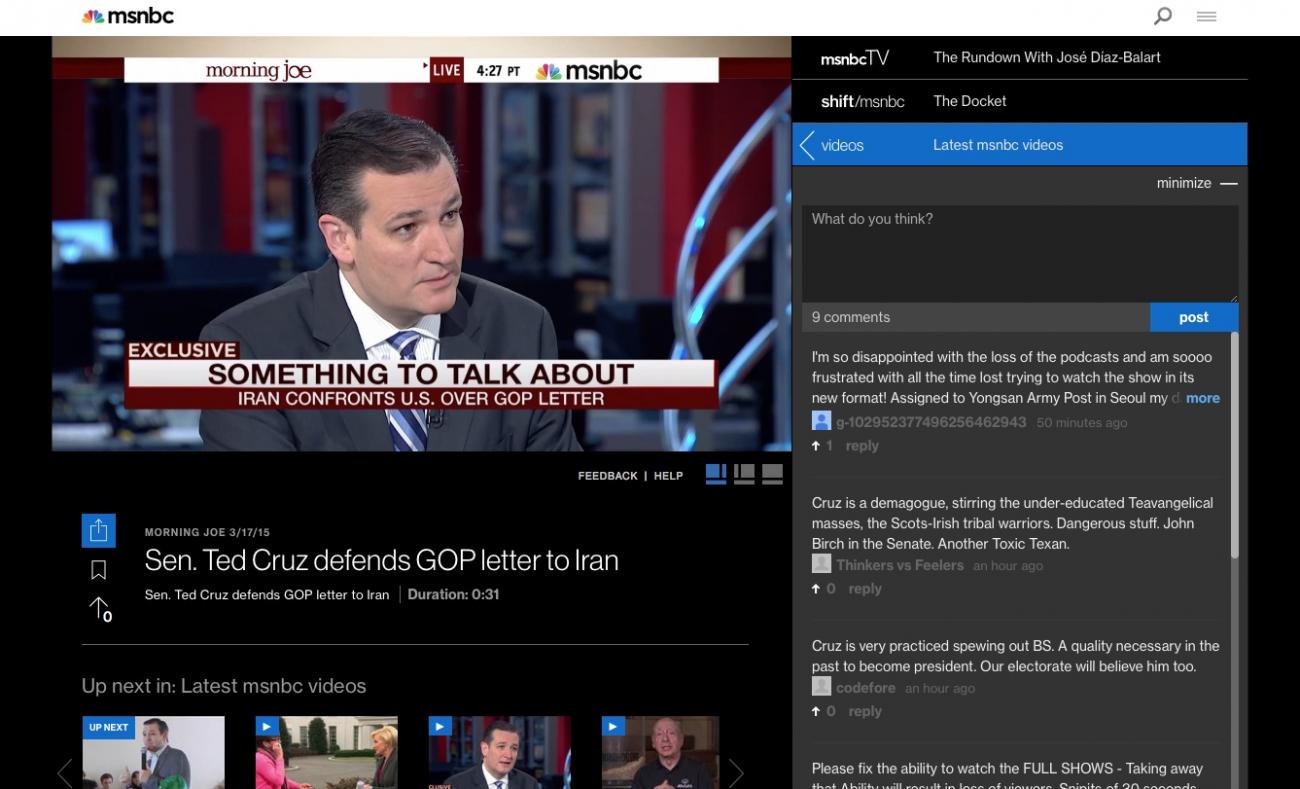Open shift/msnbc The Docket row
Image resolution: width=1300 pixels, height=789 pixels.
pos(1019,101)
